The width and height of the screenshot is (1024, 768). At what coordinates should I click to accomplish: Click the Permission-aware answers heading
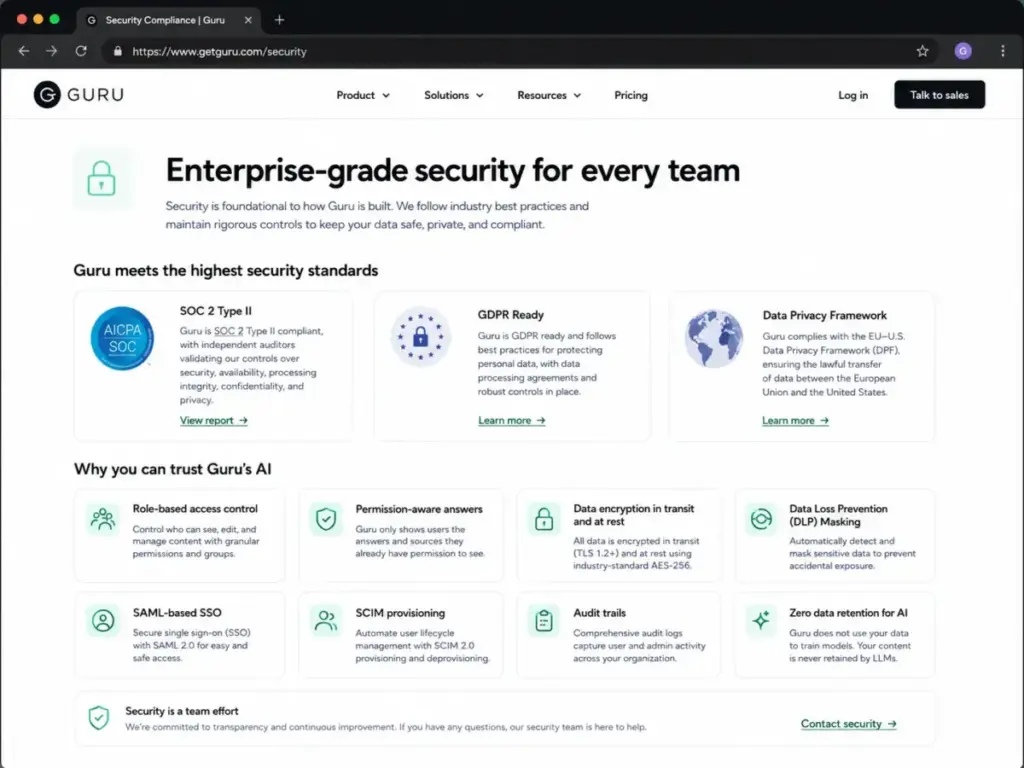coord(419,509)
